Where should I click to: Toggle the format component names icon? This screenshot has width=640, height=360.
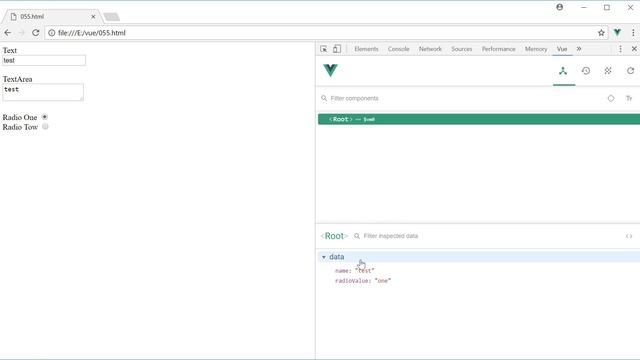tap(629, 98)
